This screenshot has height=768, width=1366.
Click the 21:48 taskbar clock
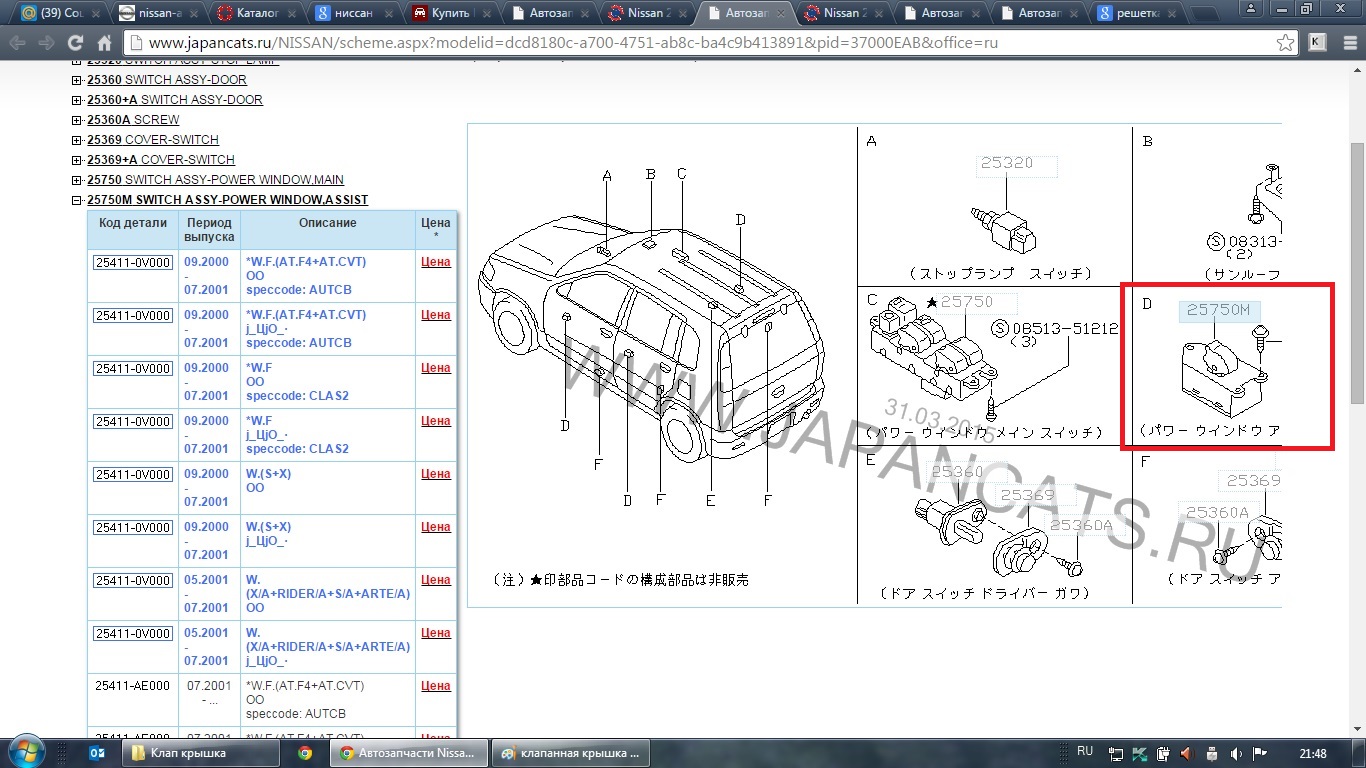(x=1314, y=753)
